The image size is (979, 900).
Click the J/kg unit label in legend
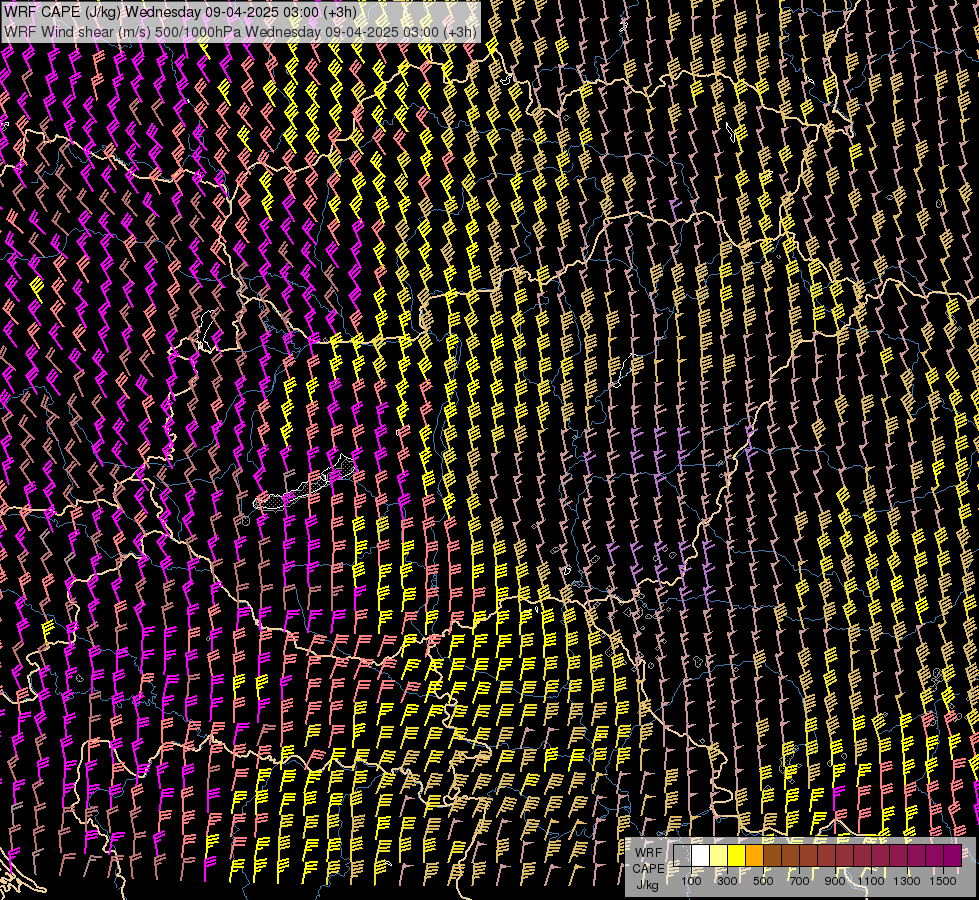pyautogui.click(x=648, y=885)
